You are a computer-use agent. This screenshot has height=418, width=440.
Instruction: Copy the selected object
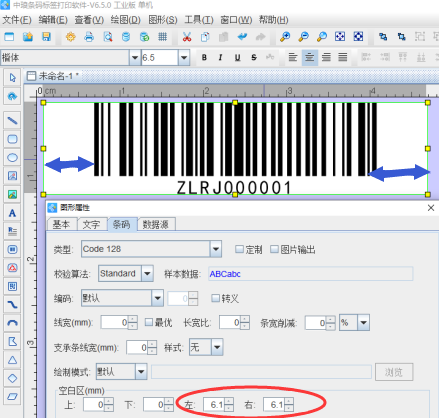point(205,37)
